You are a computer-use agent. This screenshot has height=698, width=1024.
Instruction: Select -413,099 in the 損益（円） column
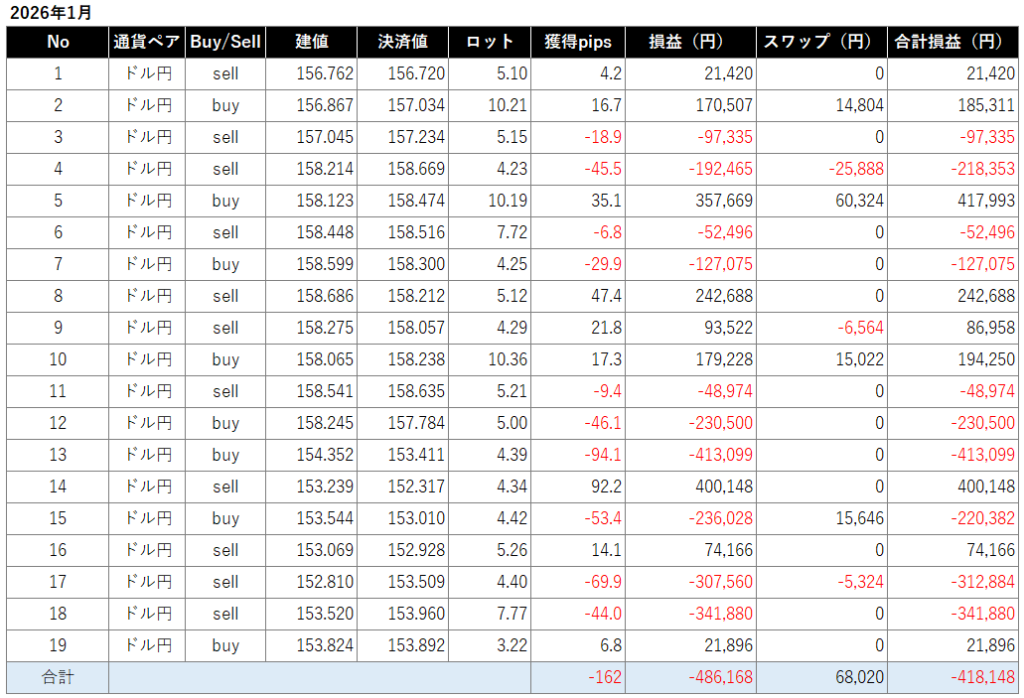tap(721, 455)
